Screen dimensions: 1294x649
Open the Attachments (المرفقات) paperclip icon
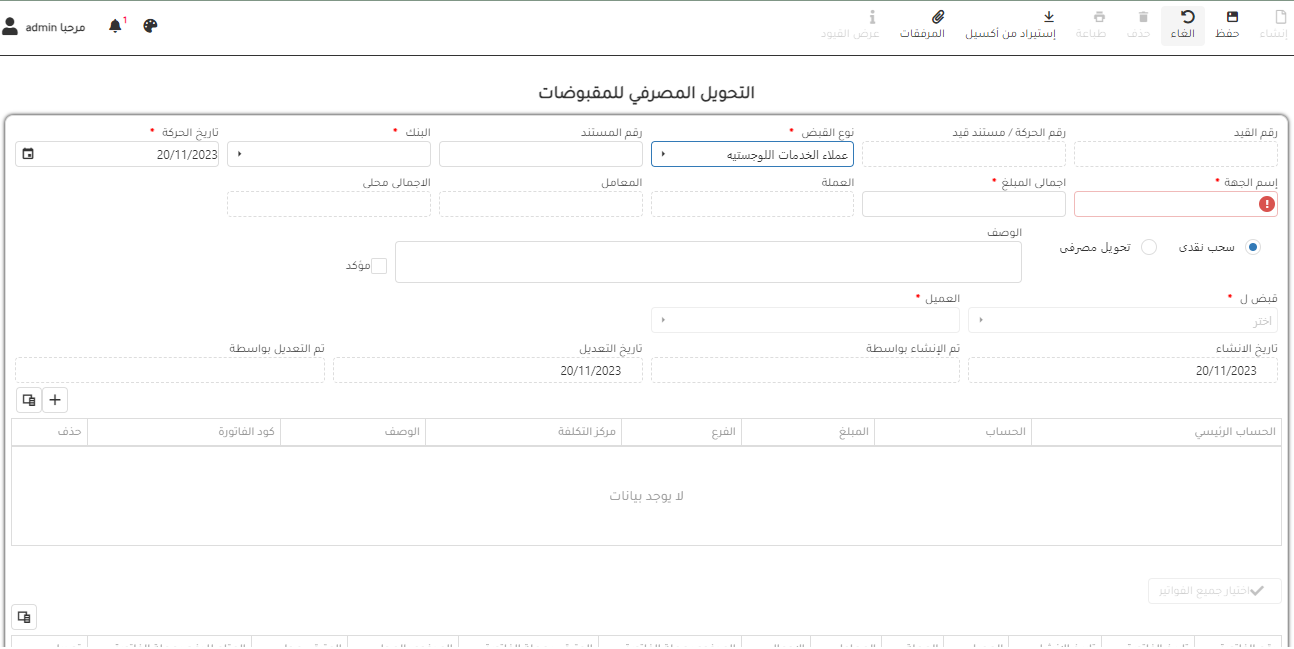click(x=937, y=17)
